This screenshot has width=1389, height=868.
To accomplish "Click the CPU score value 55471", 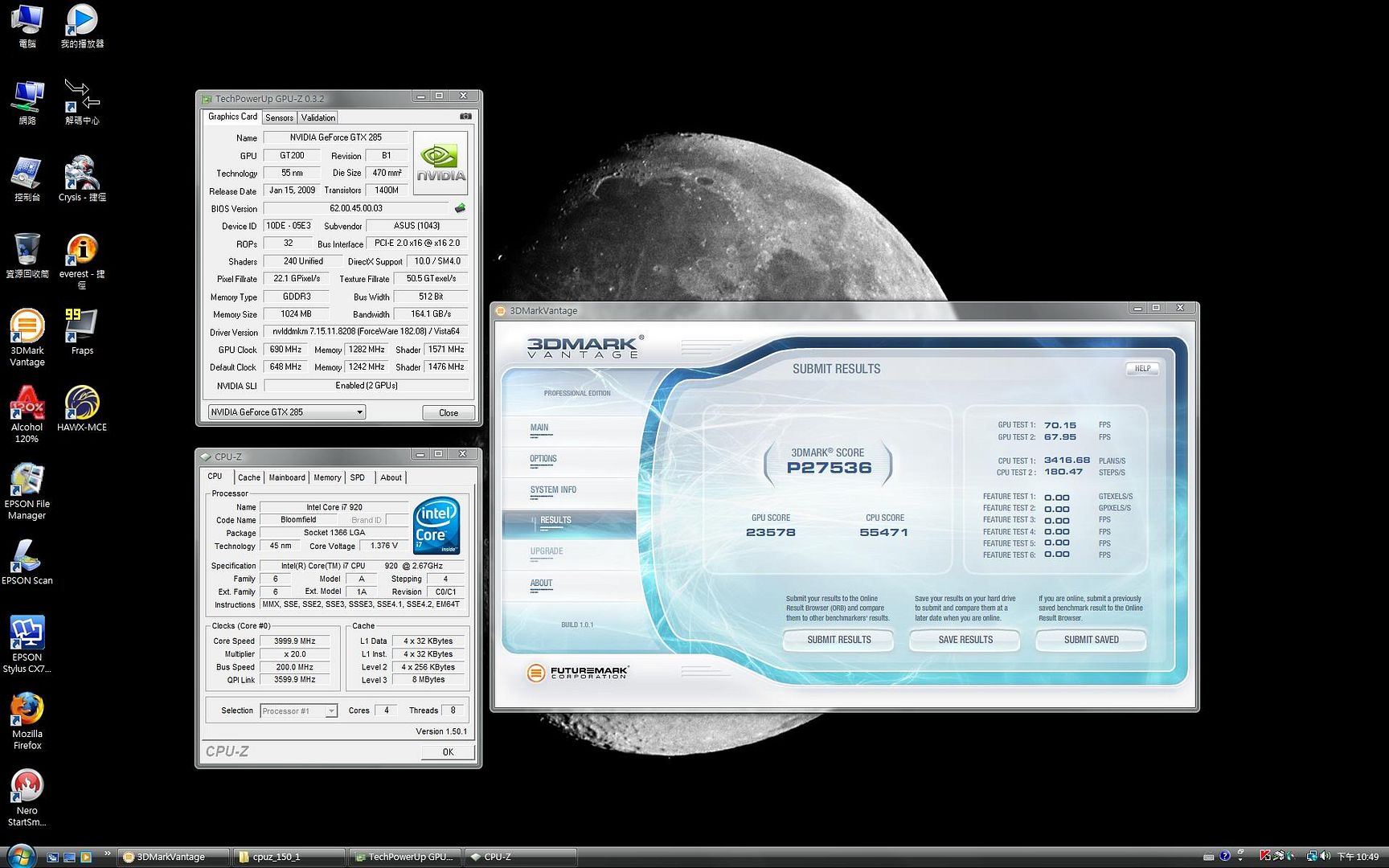I will [x=883, y=533].
